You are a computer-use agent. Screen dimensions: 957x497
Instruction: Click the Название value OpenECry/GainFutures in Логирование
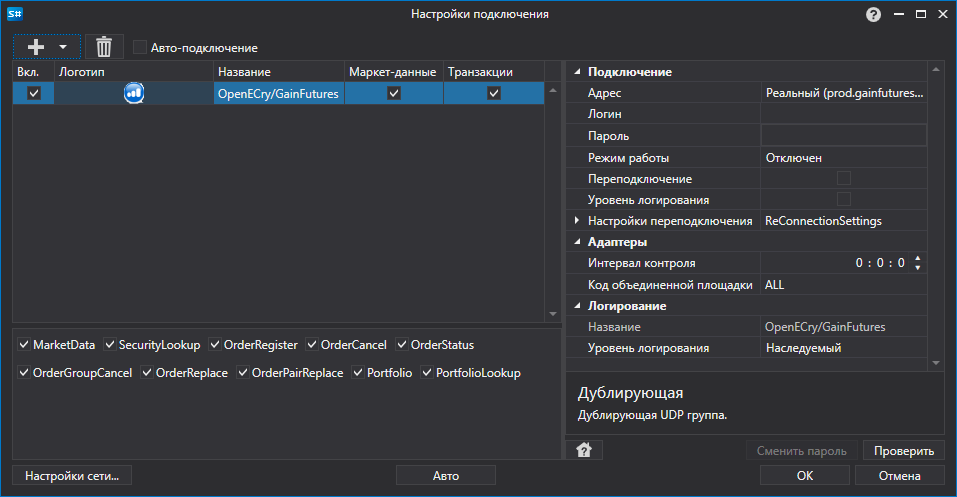pos(825,327)
